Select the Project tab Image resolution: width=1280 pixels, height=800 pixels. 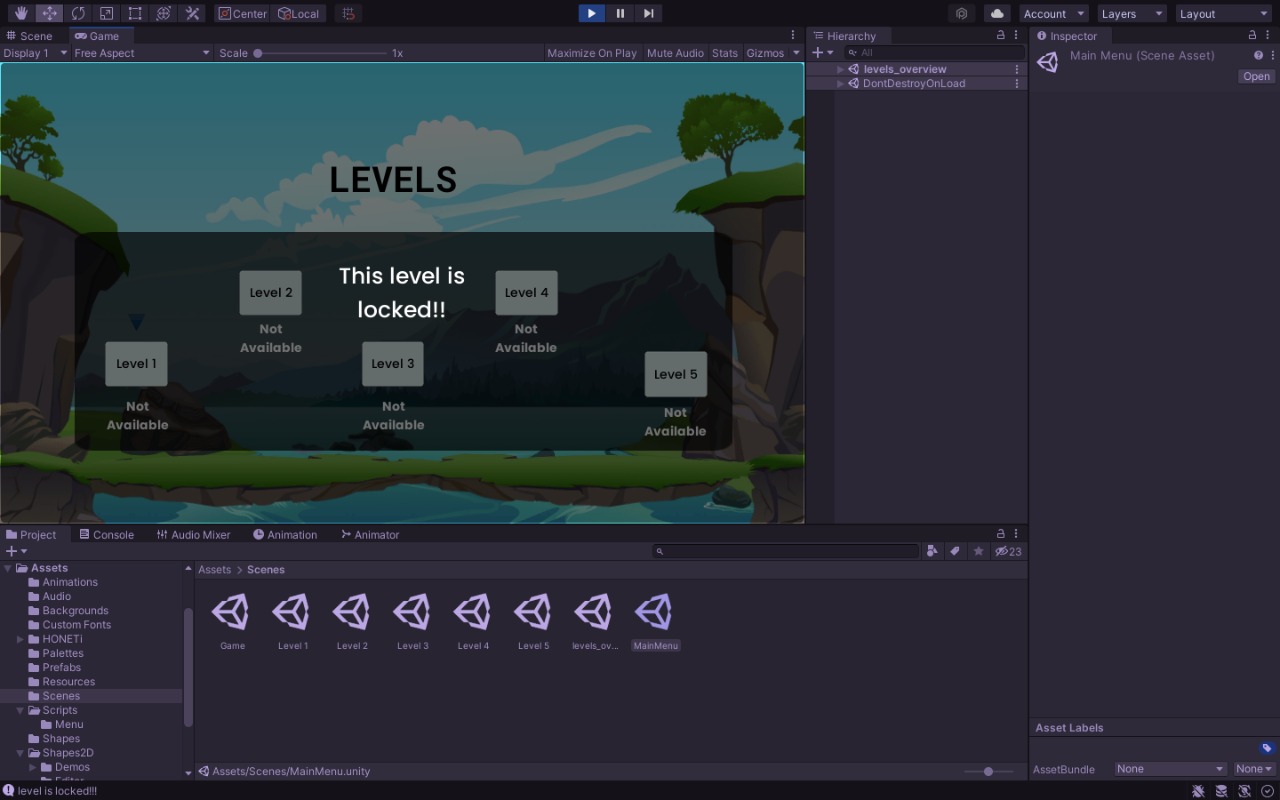tap(31, 535)
